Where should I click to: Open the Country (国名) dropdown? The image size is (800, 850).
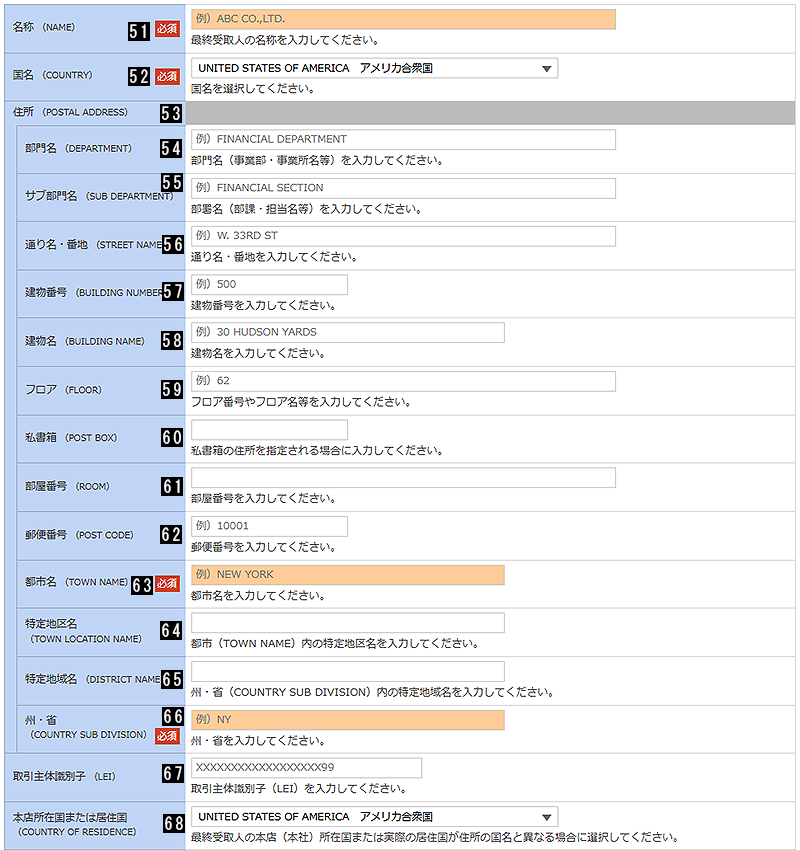(x=375, y=68)
